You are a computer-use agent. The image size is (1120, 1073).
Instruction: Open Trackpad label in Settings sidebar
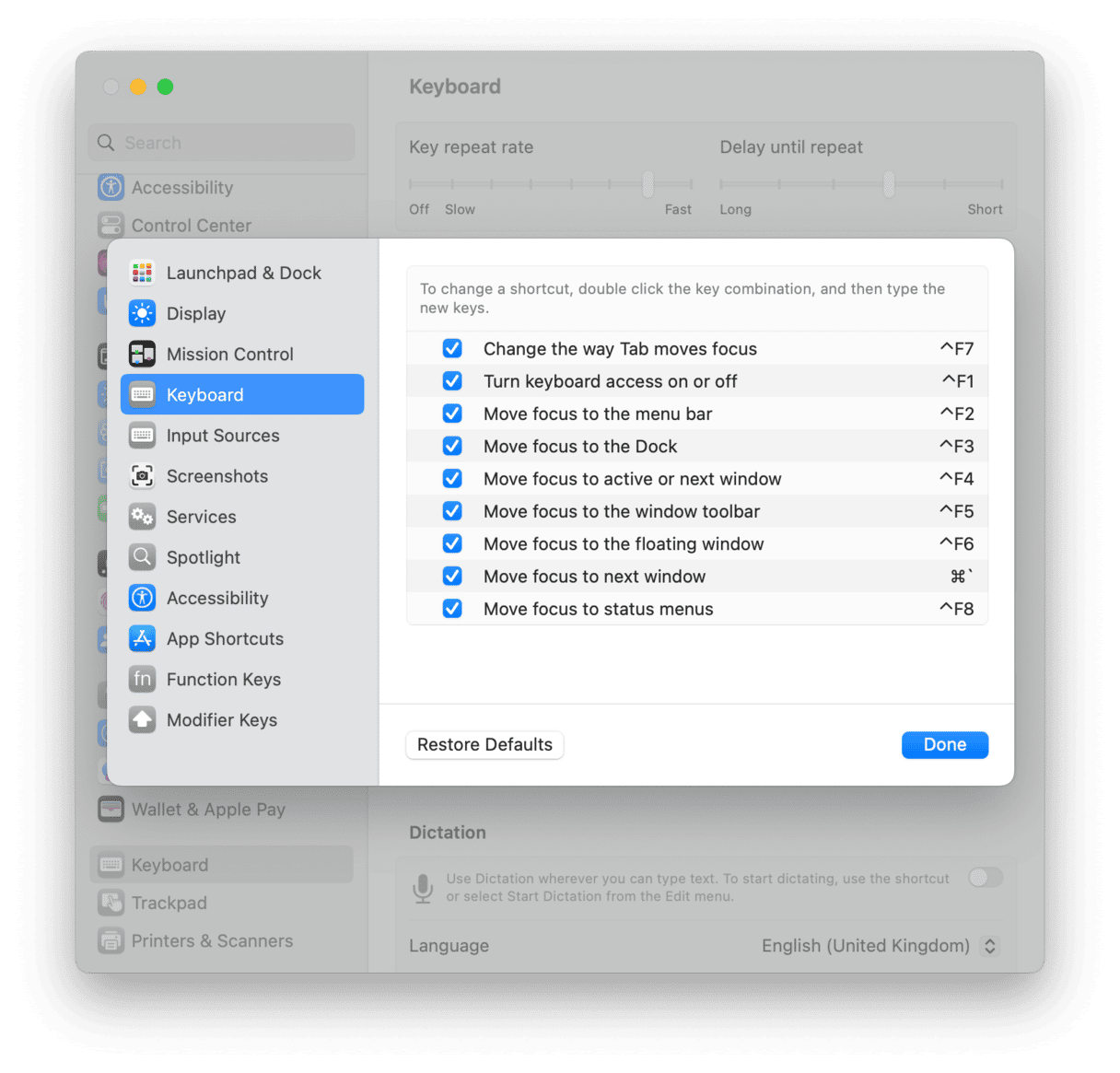tap(169, 903)
